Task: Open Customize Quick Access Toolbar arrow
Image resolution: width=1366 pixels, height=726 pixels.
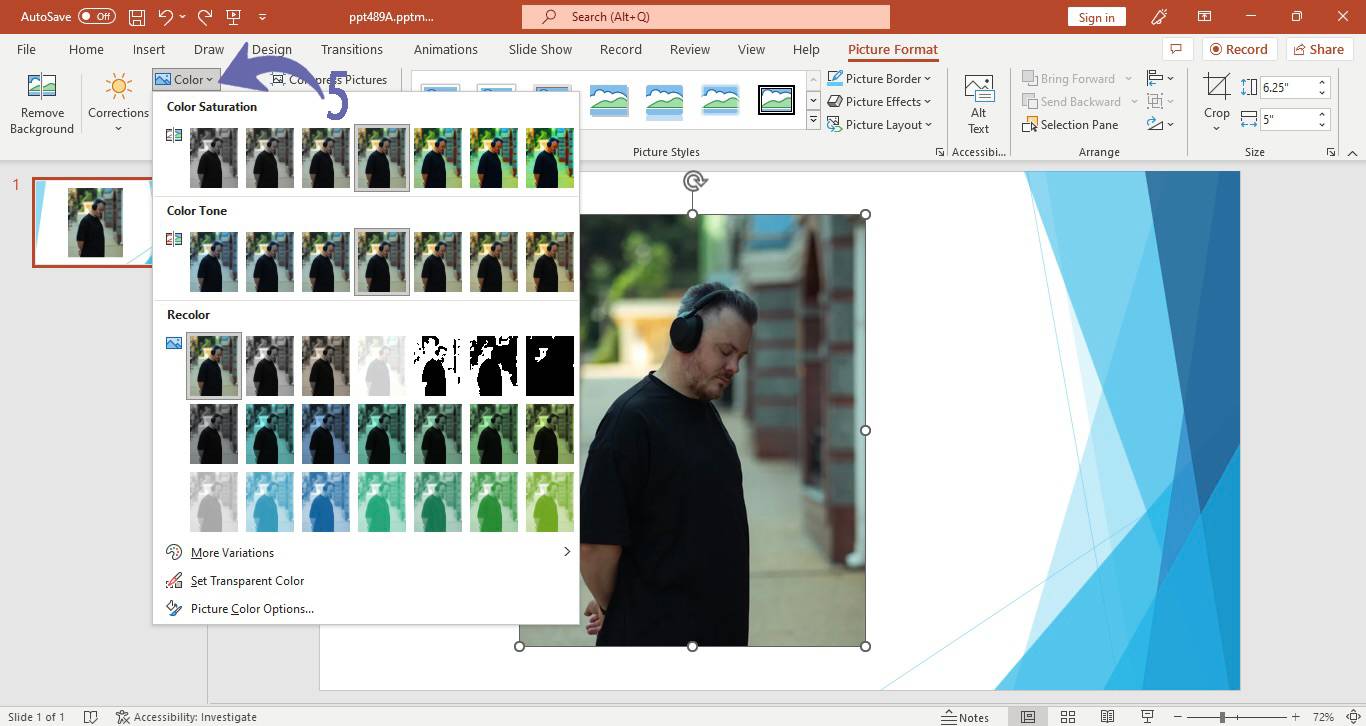Action: [262, 17]
